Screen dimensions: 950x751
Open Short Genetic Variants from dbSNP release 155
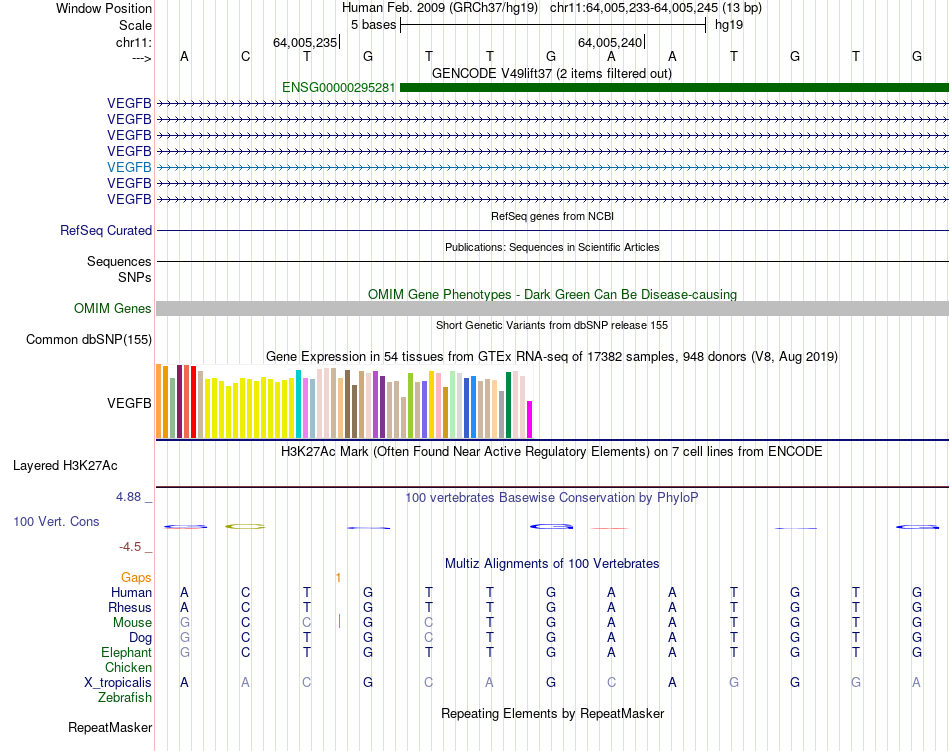(x=552, y=325)
